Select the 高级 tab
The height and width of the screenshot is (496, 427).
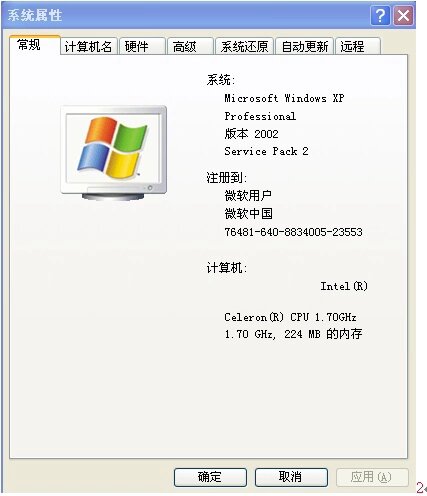(190, 46)
